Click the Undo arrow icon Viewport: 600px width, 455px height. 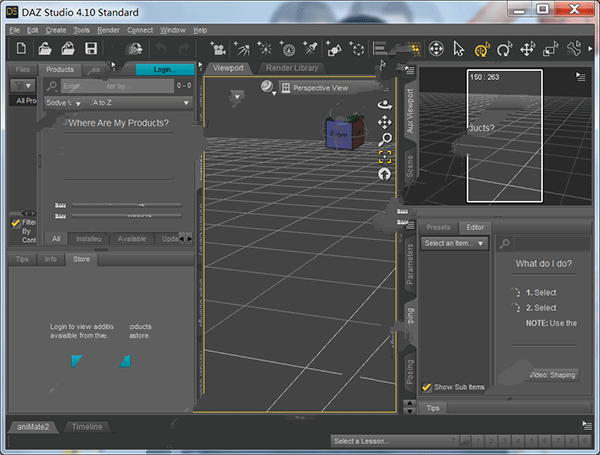pos(161,49)
